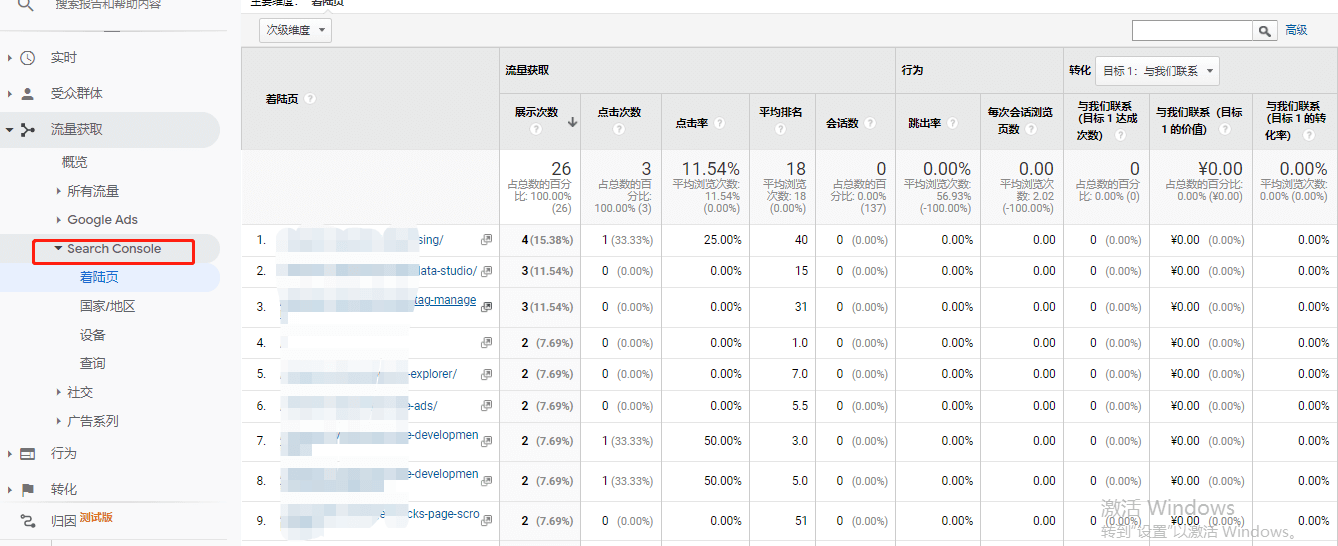Image resolution: width=1338 pixels, height=546 pixels.
Task: Open the 实时 clock icon in sidebar
Action: pos(28,58)
